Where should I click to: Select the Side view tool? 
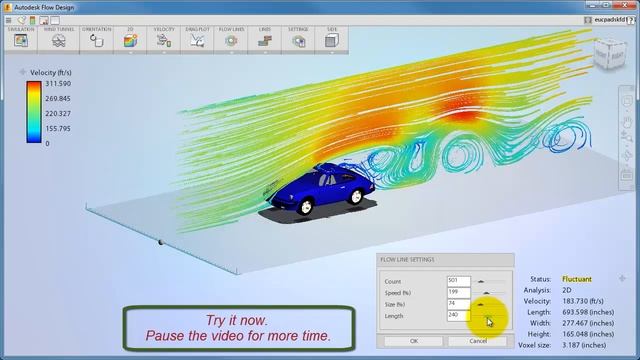(332, 40)
